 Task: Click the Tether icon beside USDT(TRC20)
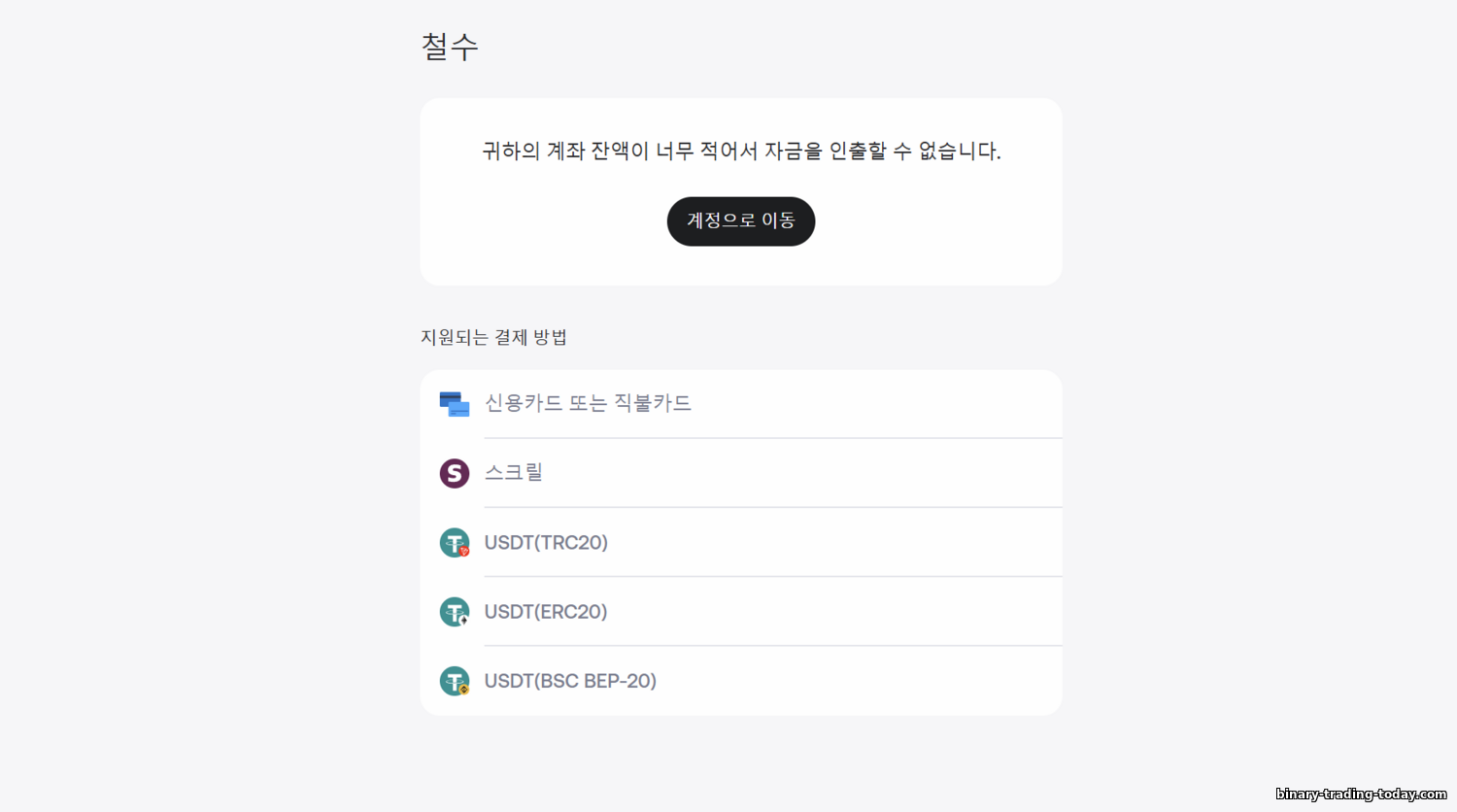453,542
